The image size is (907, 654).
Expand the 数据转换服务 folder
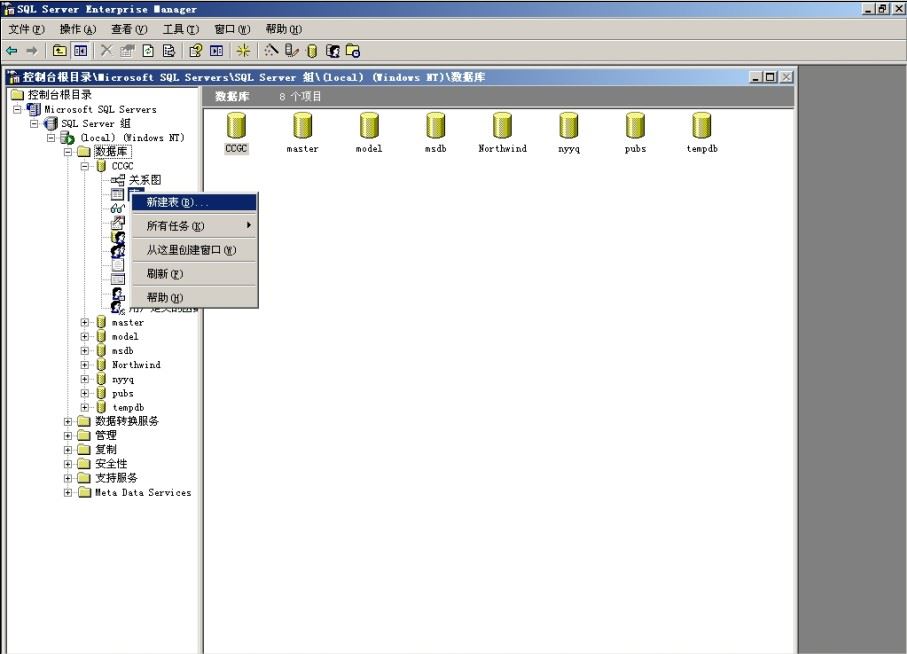[68, 422]
